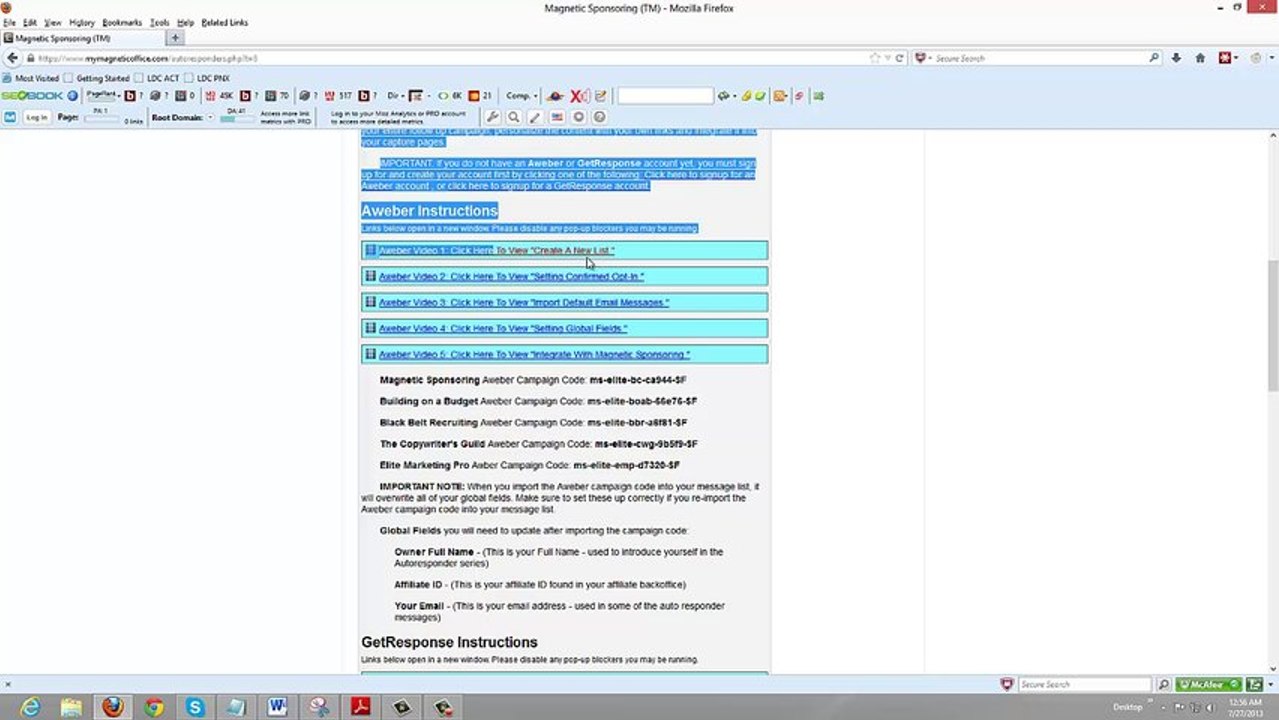The image size is (1279, 720).
Task: Go back with the browser back arrow
Action: click(13, 58)
